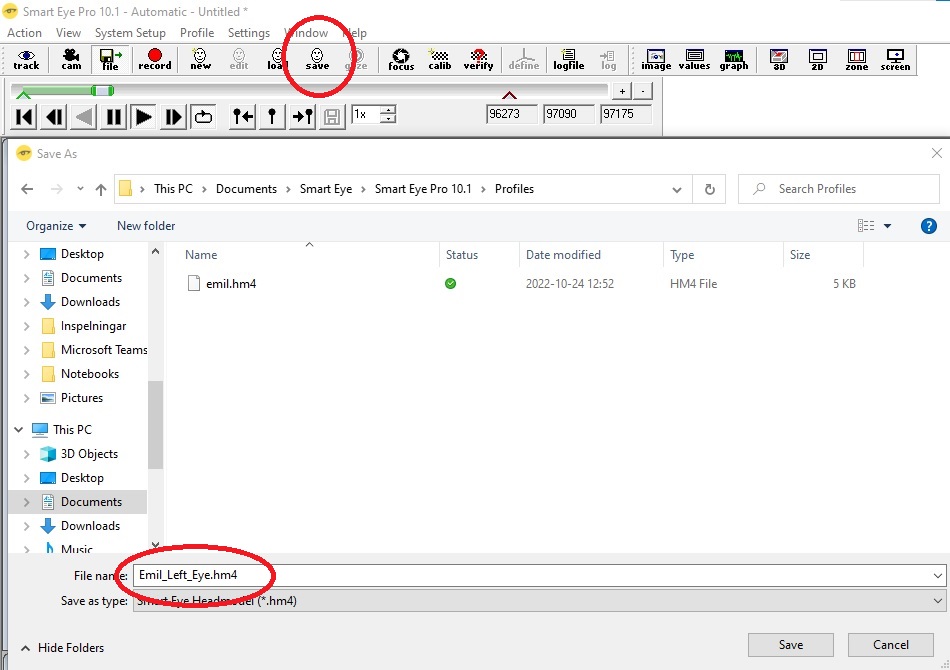Click the track toolbar icon
This screenshot has height=670, width=950.
pos(26,59)
